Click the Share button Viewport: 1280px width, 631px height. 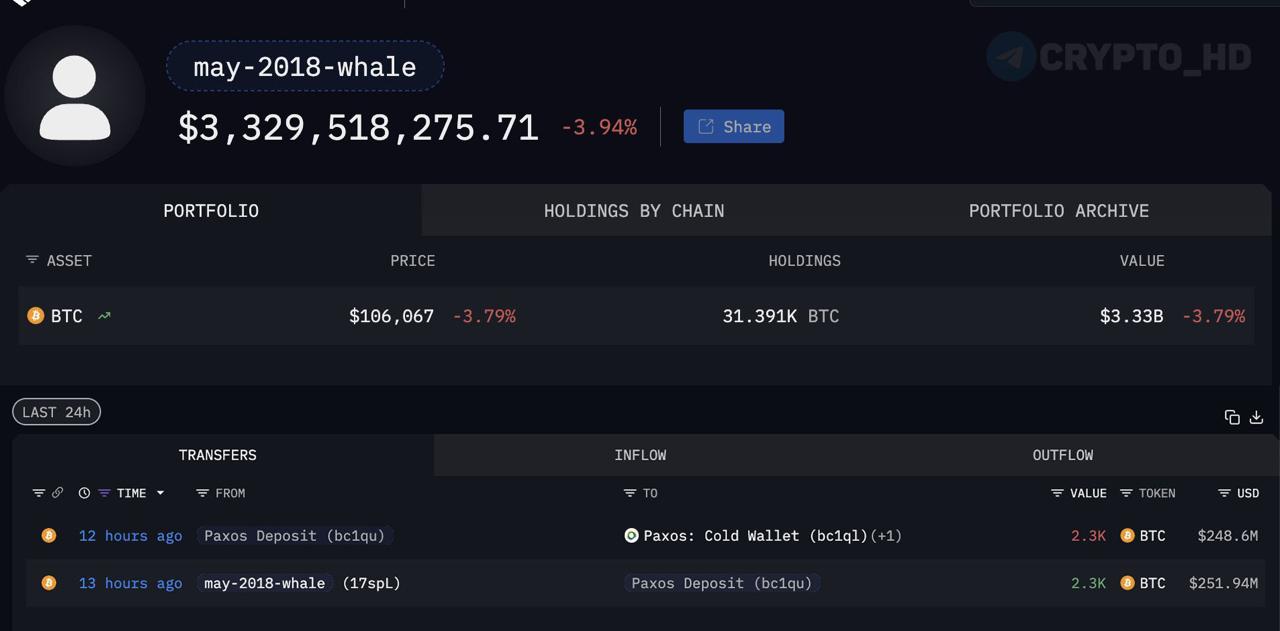point(734,126)
